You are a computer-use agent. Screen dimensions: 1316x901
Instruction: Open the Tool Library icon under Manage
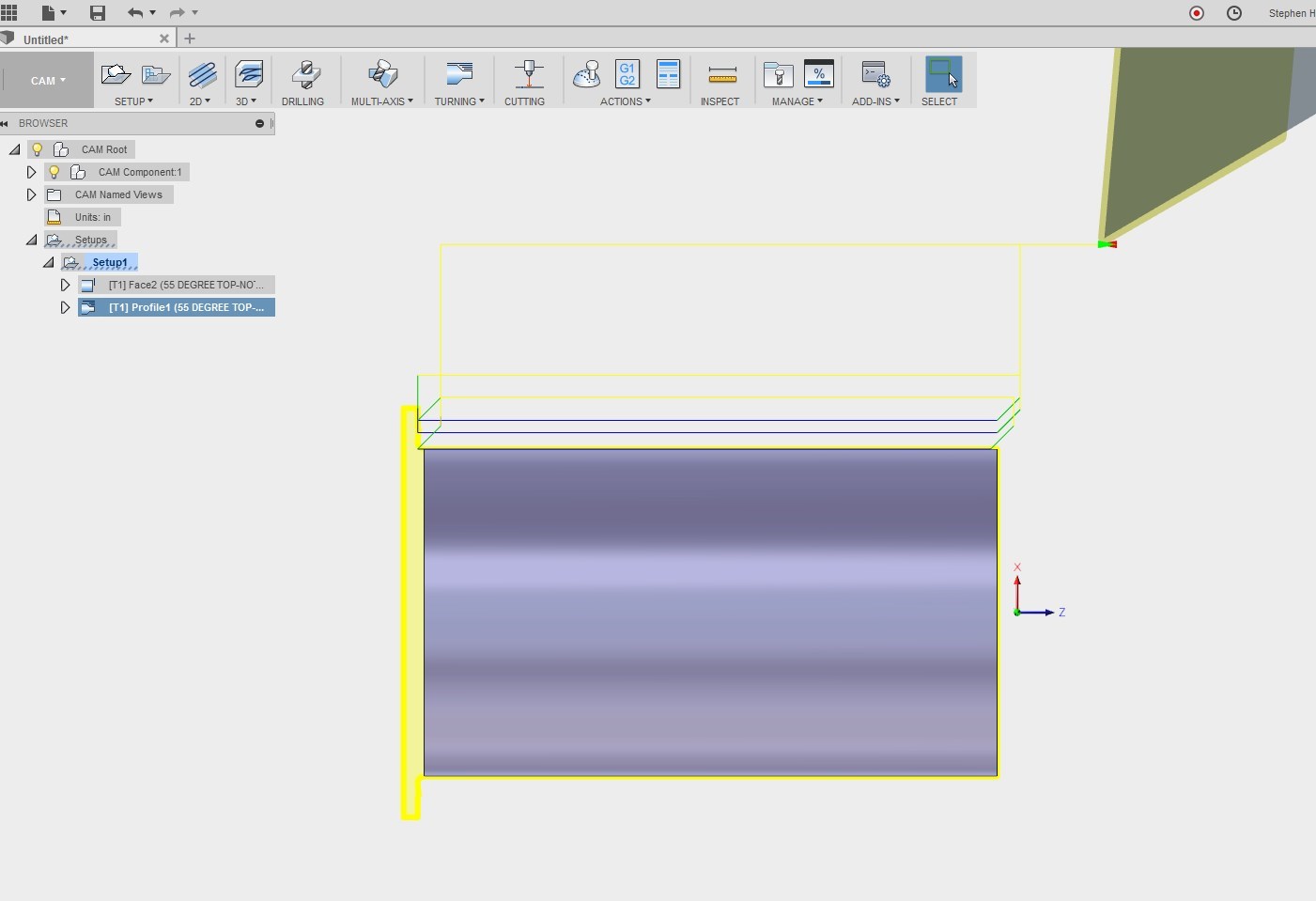(778, 74)
